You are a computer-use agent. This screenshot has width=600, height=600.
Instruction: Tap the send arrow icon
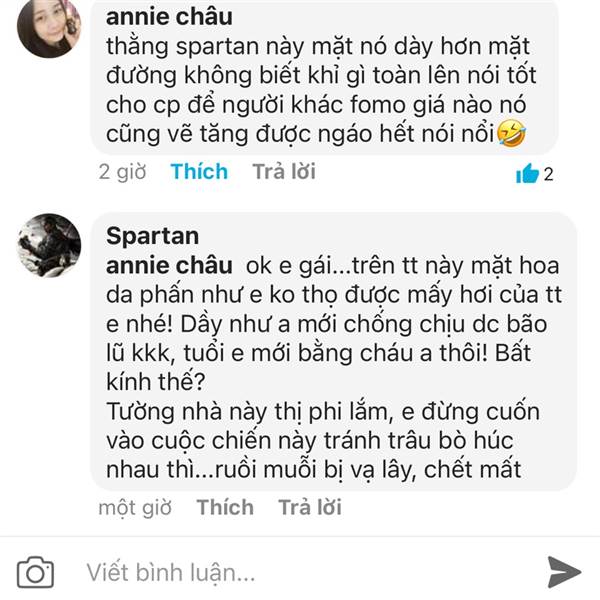click(x=564, y=571)
